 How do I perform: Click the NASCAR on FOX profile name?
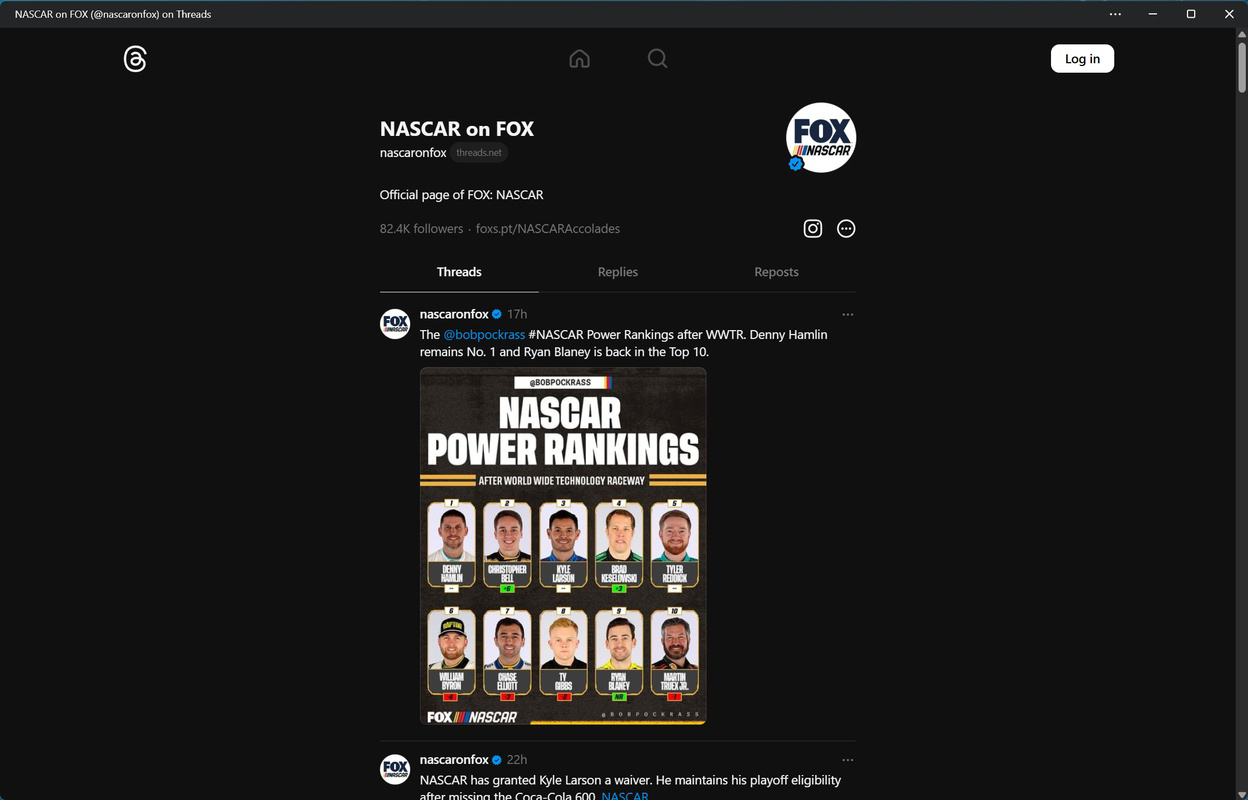[457, 129]
